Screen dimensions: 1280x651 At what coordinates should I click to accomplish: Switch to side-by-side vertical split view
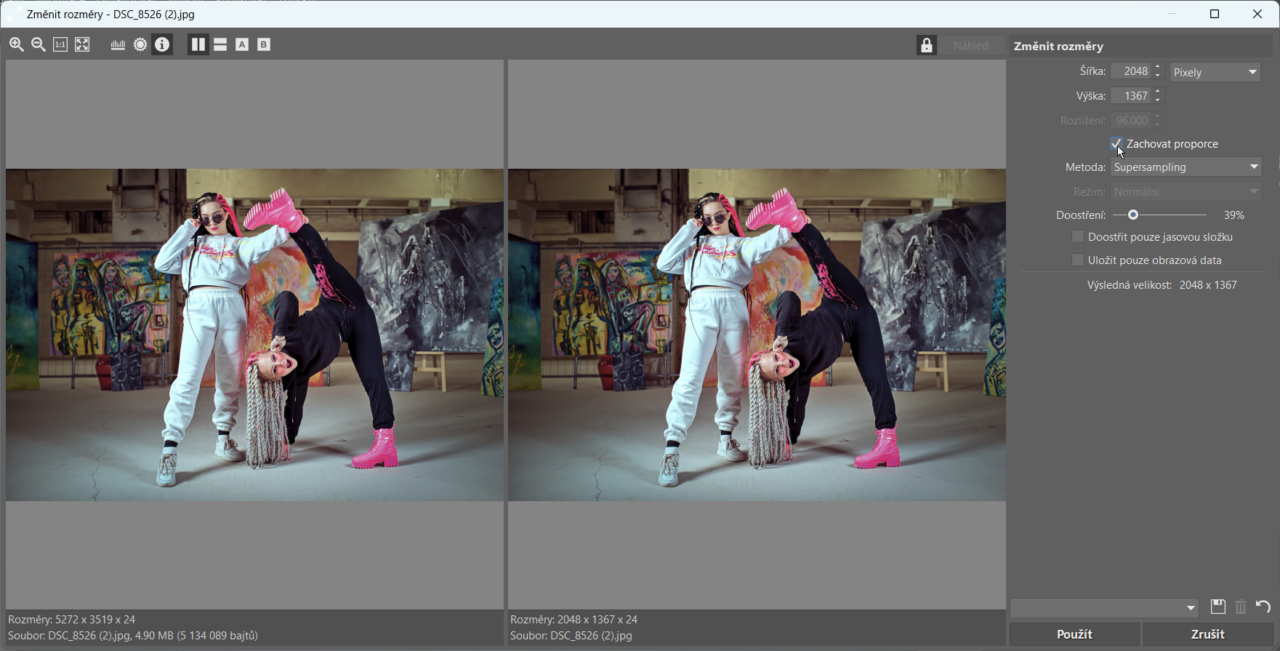(x=198, y=45)
